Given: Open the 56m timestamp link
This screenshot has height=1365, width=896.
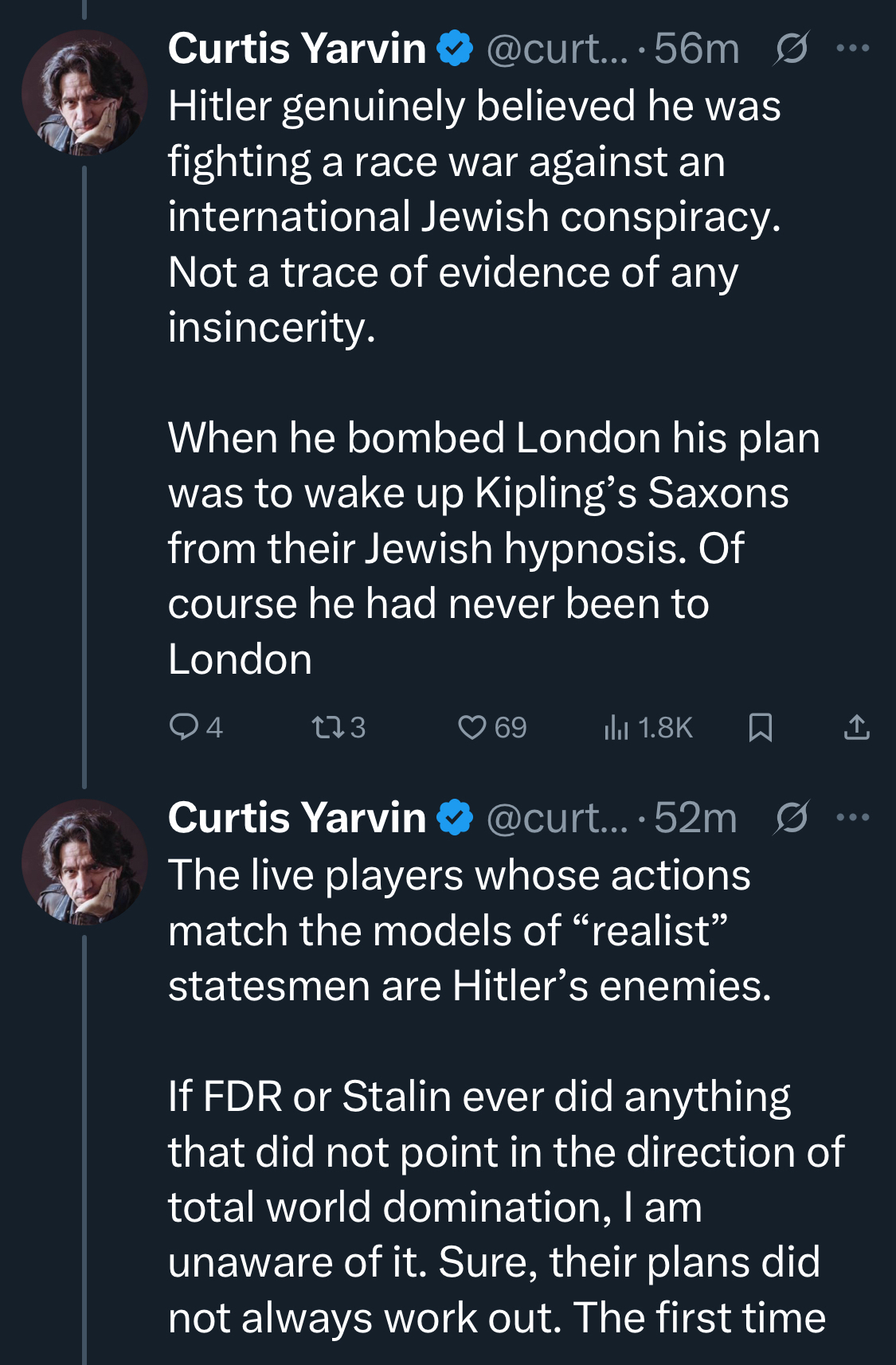Looking at the screenshot, I should [x=697, y=49].
